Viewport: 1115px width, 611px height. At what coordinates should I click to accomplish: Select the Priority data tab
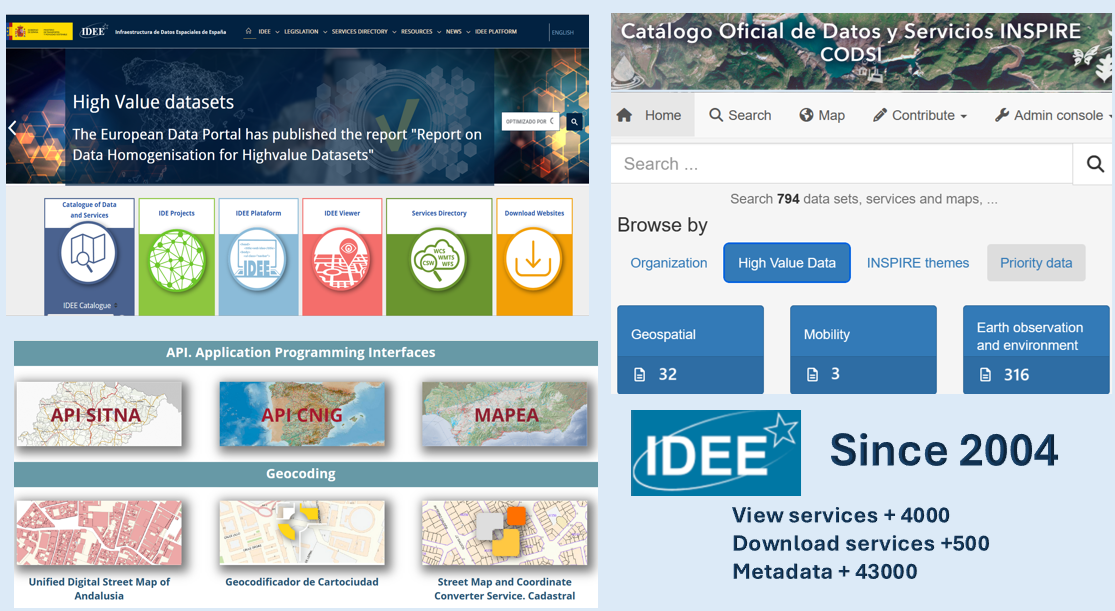pos(1036,263)
